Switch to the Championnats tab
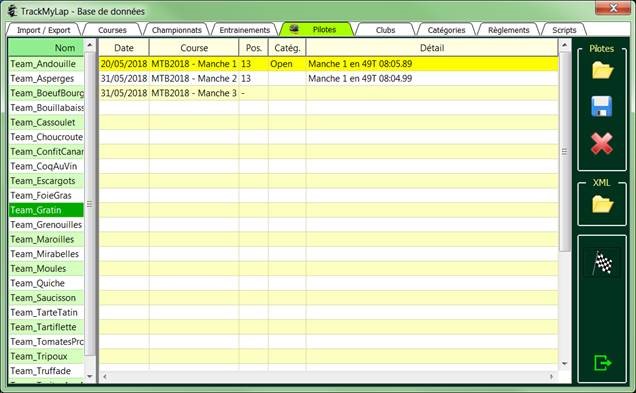The image size is (636, 393). [x=176, y=30]
